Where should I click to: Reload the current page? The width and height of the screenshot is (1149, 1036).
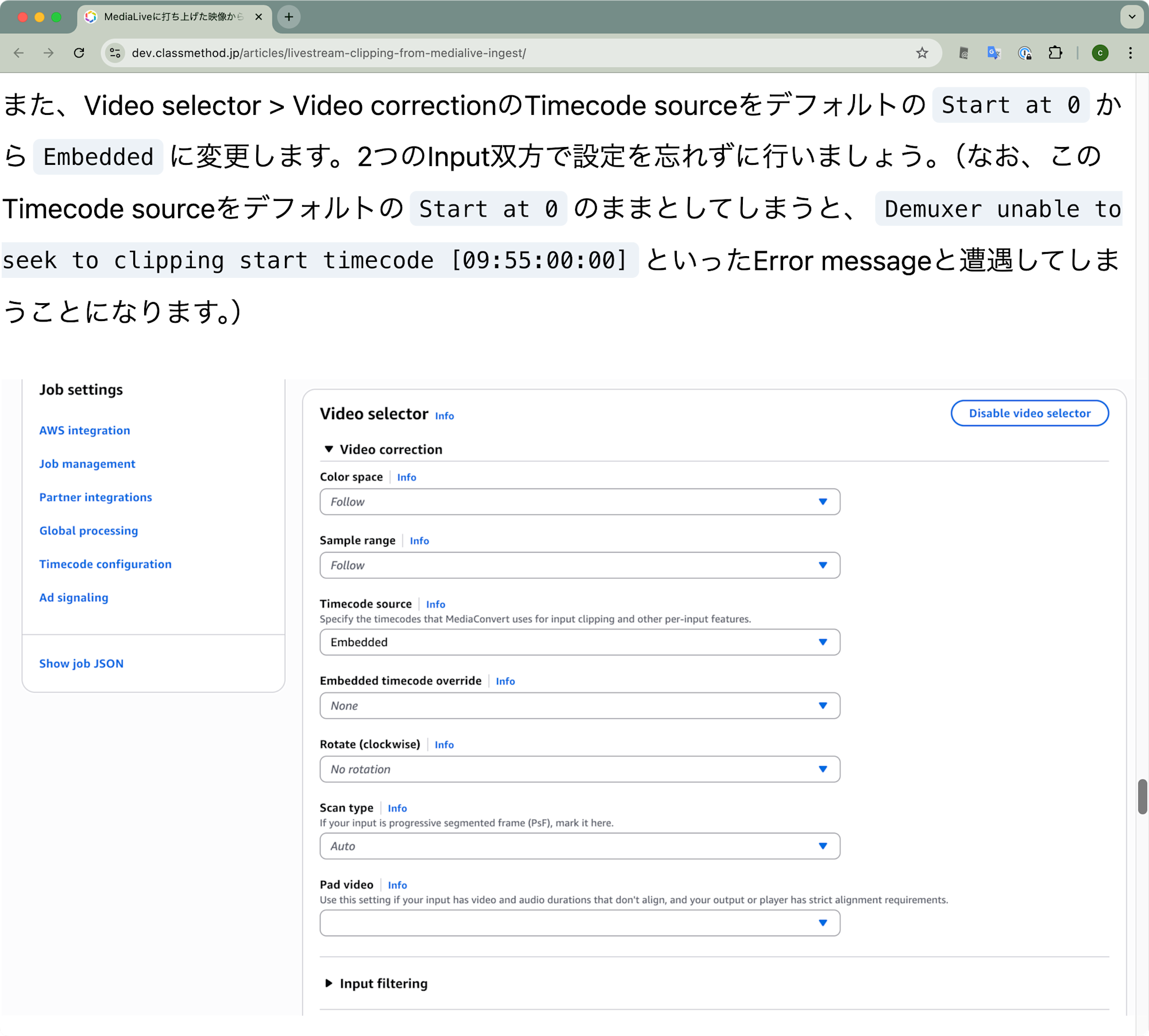point(79,53)
